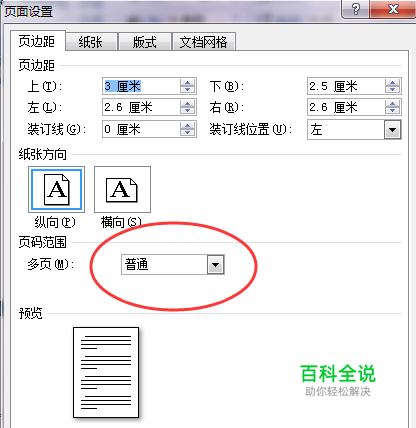
Task: Click the page preview thumbnail
Action: (106, 372)
